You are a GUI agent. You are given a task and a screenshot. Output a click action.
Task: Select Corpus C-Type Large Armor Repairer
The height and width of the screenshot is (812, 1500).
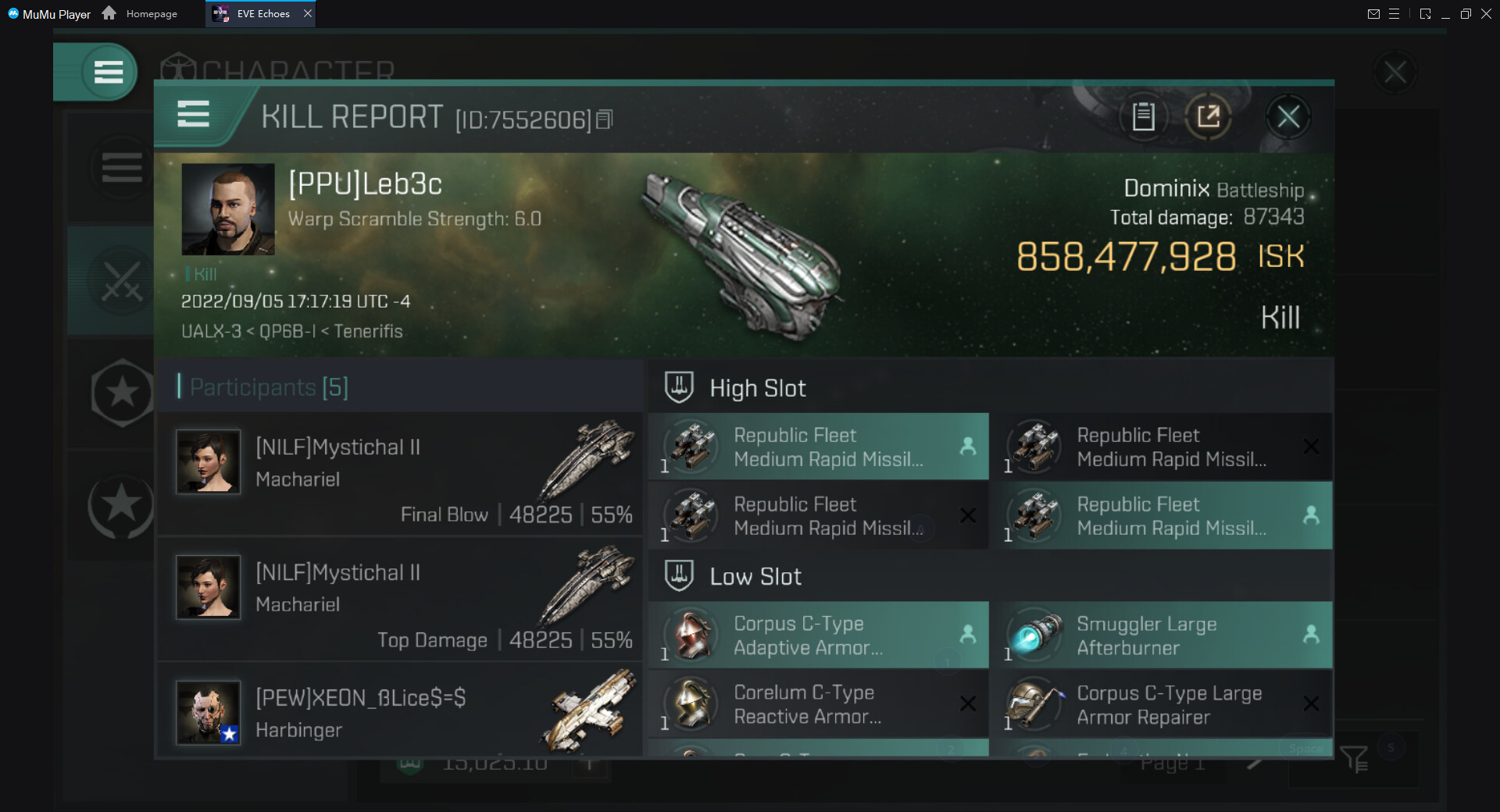click(1161, 704)
